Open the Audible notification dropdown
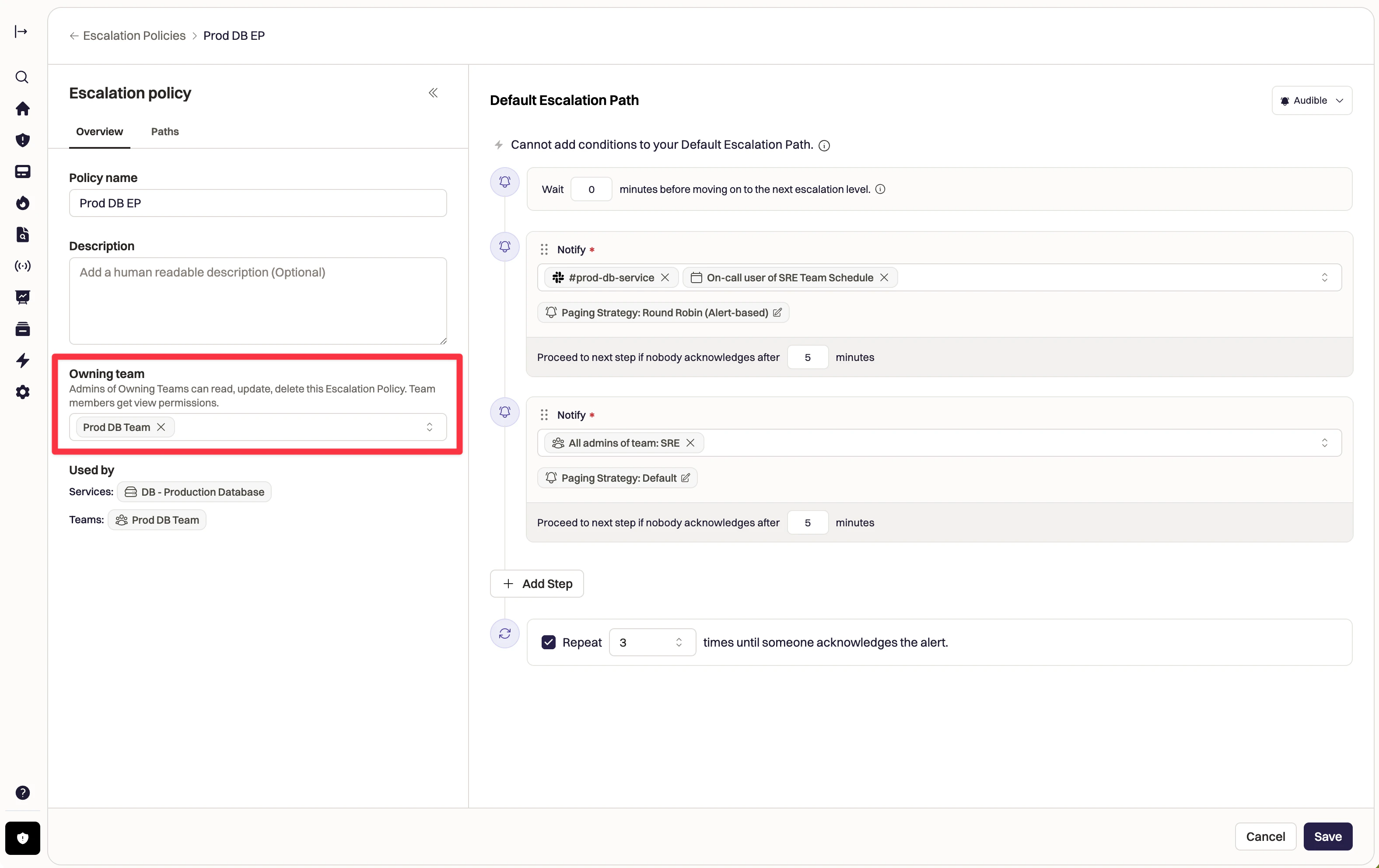This screenshot has height=868, width=1379. 1312,101
